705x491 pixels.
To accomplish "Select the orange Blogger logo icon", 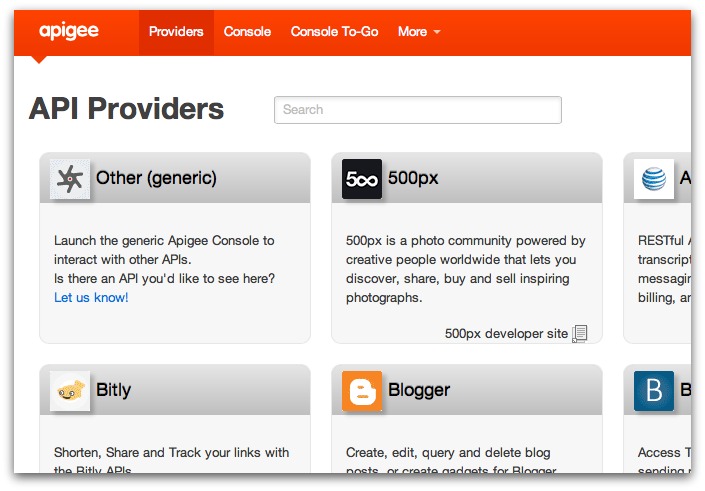I will click(362, 391).
